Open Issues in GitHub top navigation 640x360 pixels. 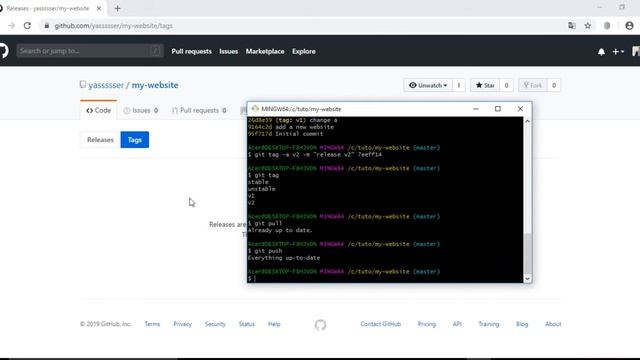coord(229,51)
